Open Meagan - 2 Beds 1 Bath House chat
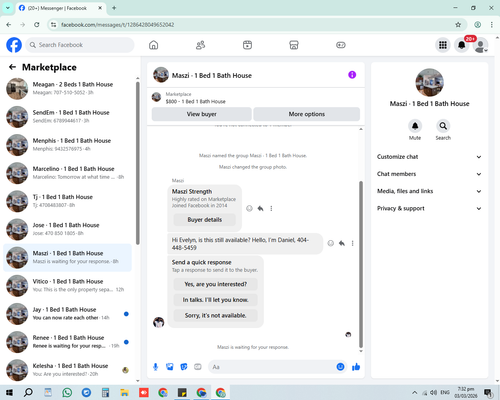This screenshot has width=500, height=400. (x=68, y=88)
